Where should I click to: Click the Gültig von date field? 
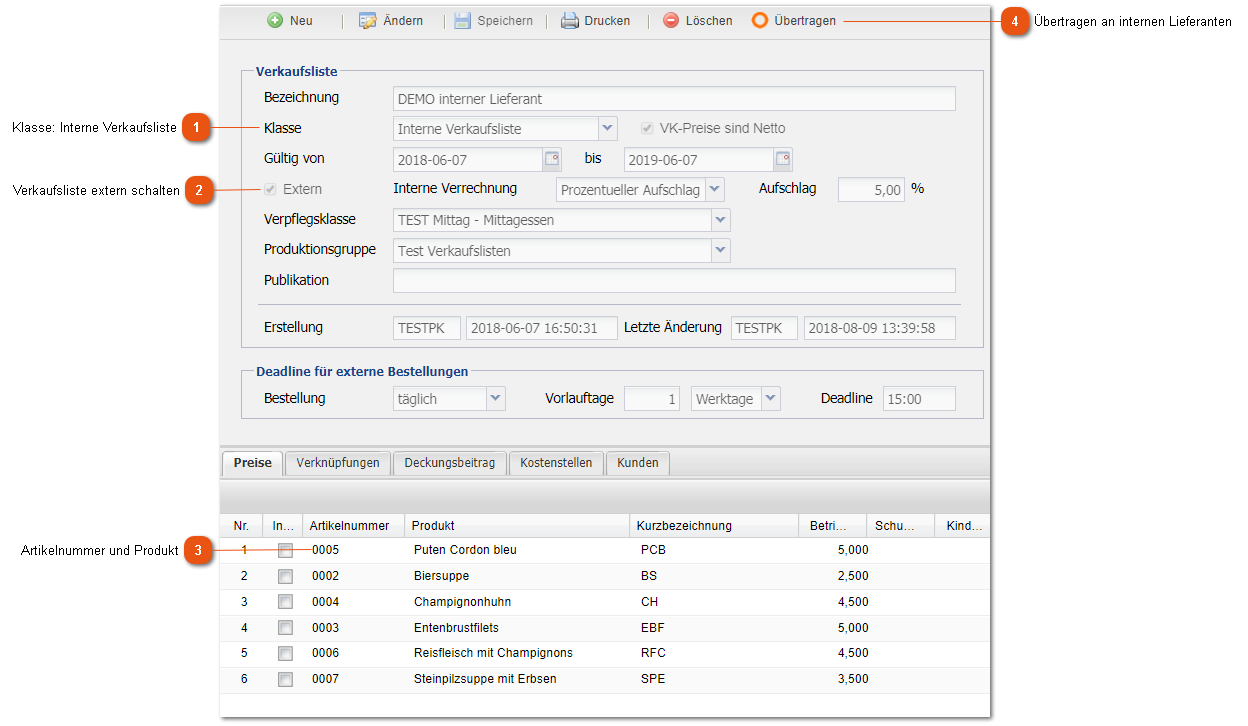click(468, 159)
